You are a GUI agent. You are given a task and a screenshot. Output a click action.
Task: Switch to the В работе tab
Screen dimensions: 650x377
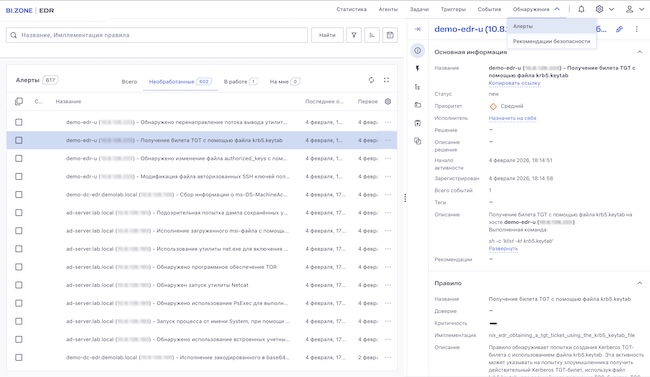240,82
